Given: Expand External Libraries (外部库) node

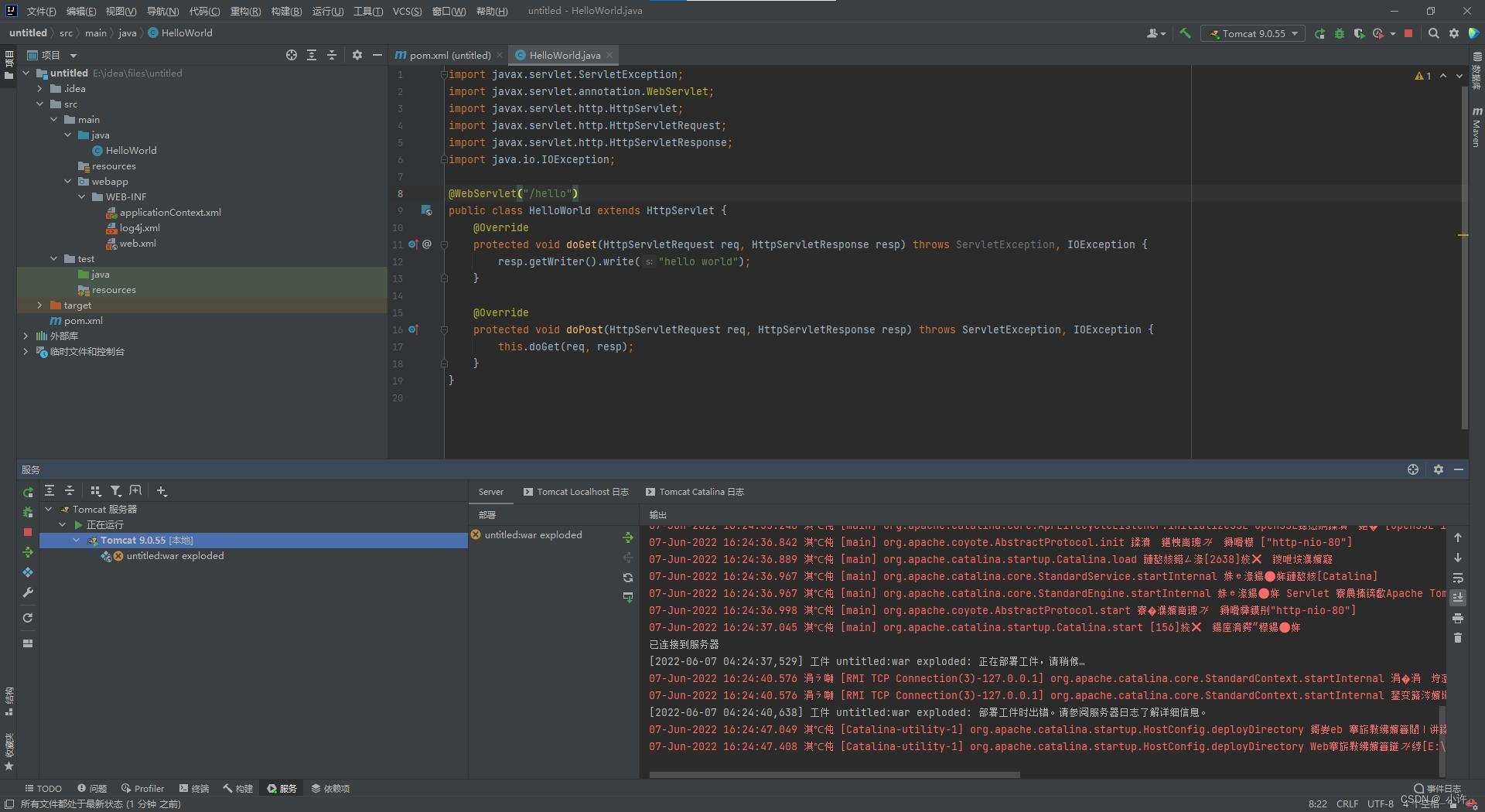Looking at the screenshot, I should pyautogui.click(x=26, y=336).
